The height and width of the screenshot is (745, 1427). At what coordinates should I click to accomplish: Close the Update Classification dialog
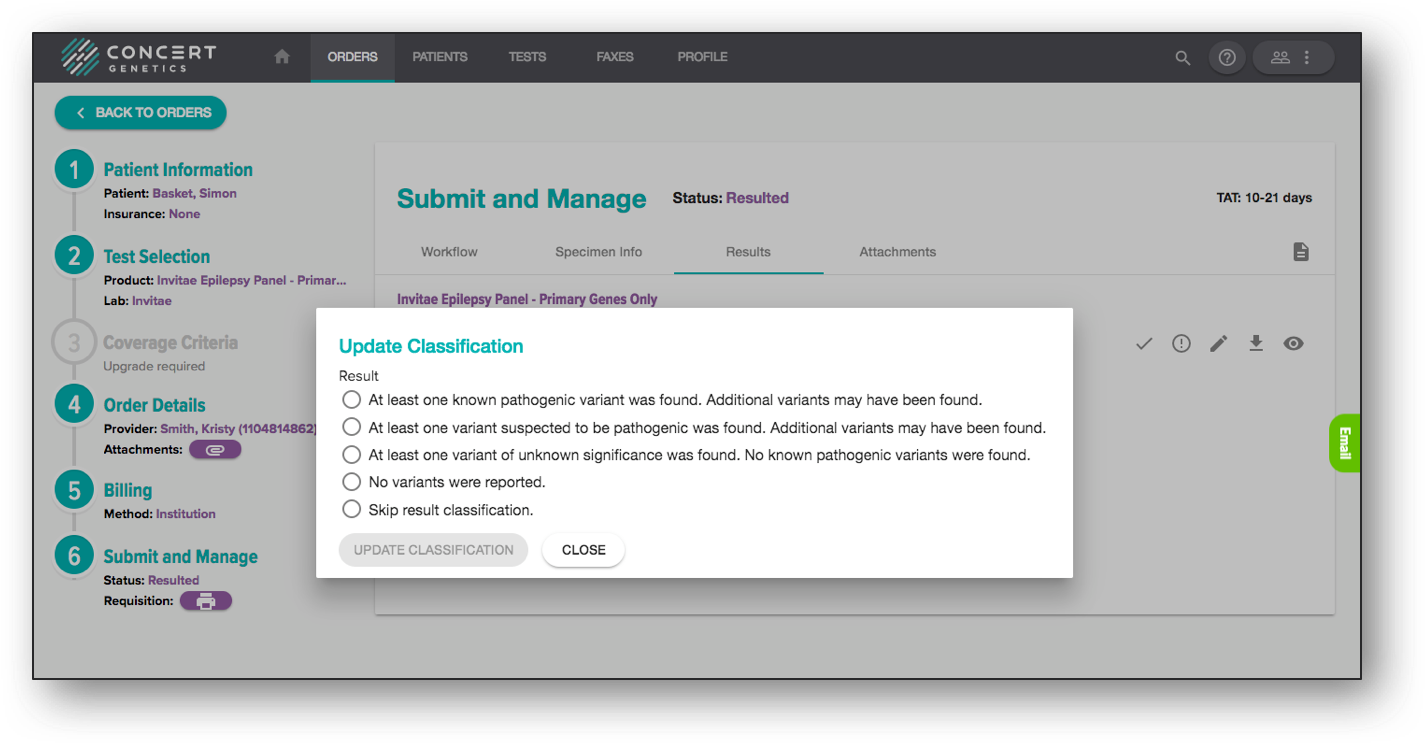583,549
